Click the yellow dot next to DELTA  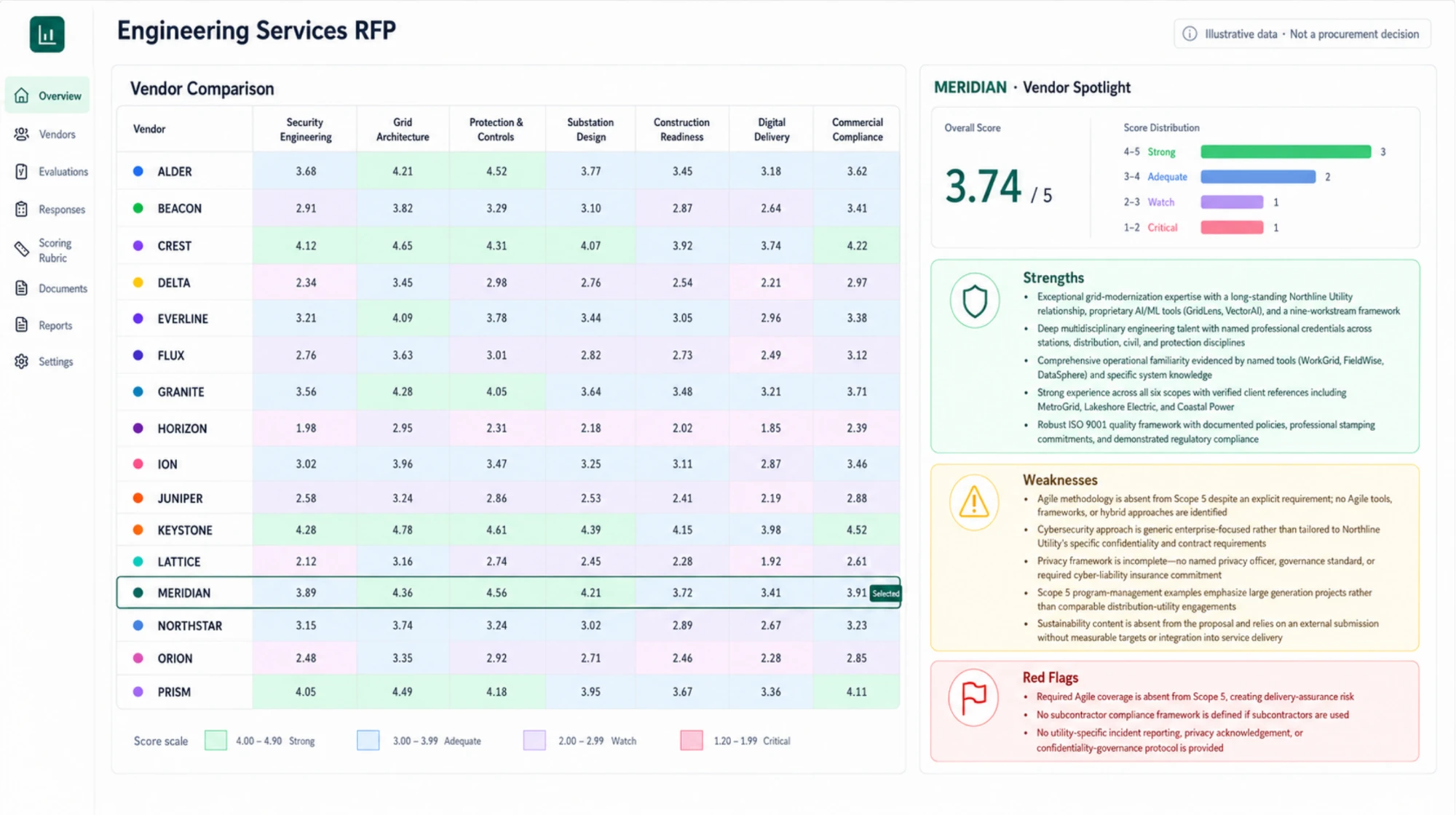(138, 282)
